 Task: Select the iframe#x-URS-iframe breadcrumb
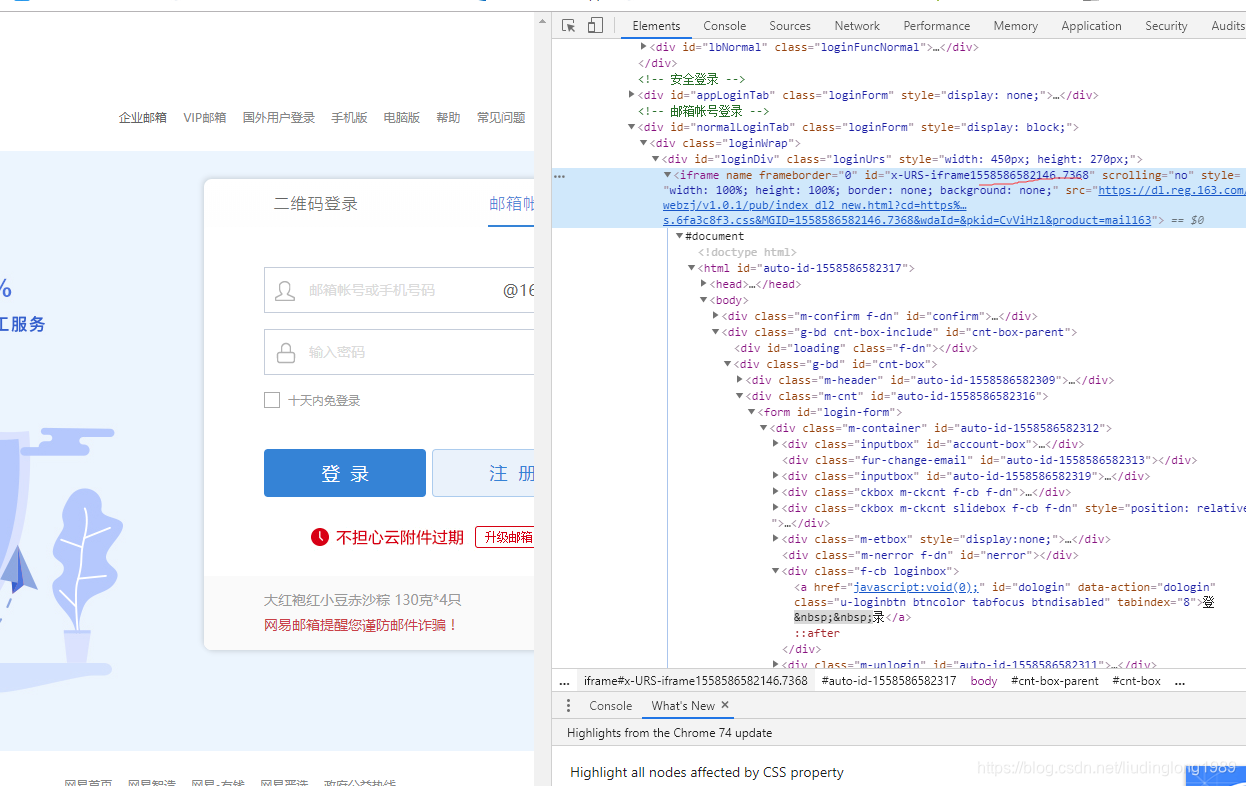pyautogui.click(x=696, y=681)
